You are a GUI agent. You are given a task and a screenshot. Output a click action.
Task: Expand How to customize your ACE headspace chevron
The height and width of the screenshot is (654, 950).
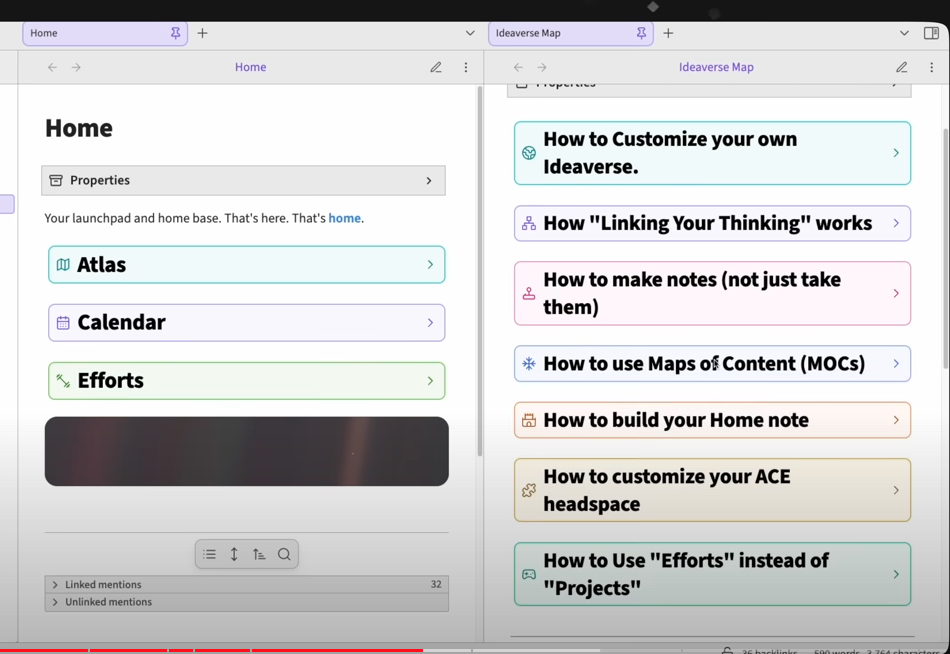point(896,490)
